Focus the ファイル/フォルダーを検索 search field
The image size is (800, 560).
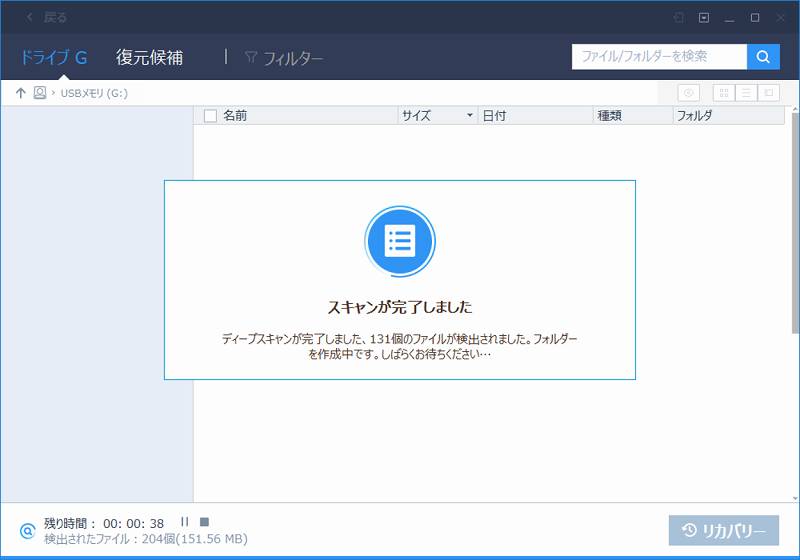659,57
